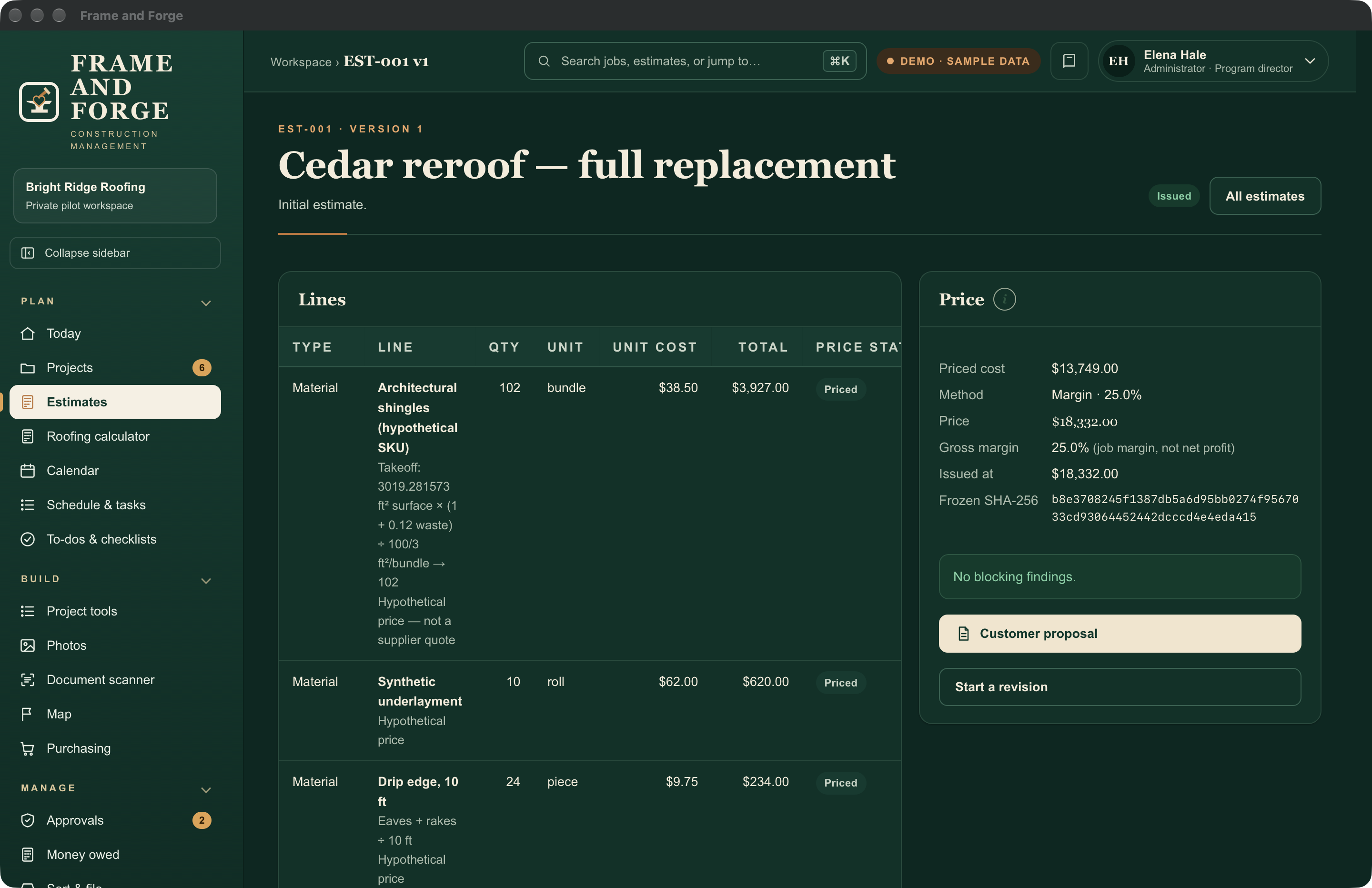1372x888 pixels.
Task: Click the All estimates button
Action: pos(1265,196)
